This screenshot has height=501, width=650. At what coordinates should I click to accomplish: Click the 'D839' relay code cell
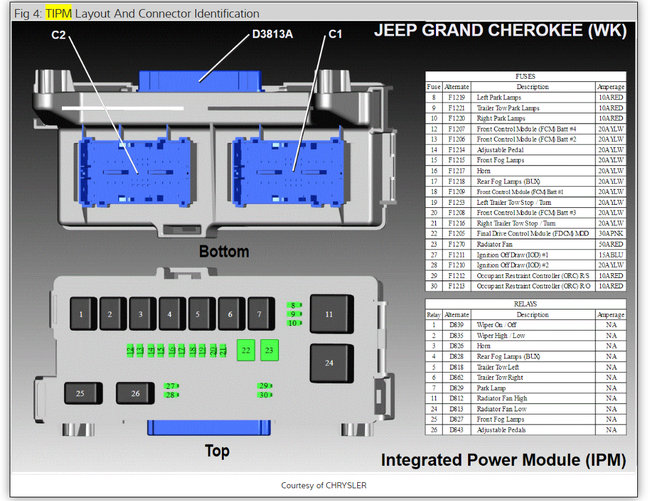[x=456, y=325]
